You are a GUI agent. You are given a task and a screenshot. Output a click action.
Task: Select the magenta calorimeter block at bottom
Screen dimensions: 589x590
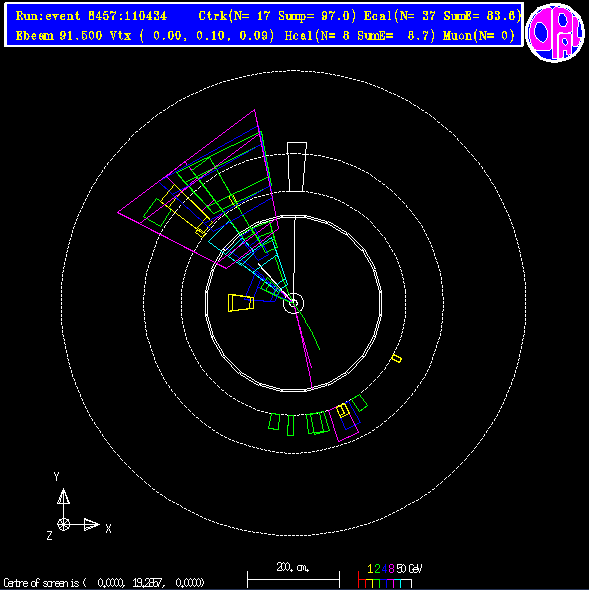click(x=344, y=423)
